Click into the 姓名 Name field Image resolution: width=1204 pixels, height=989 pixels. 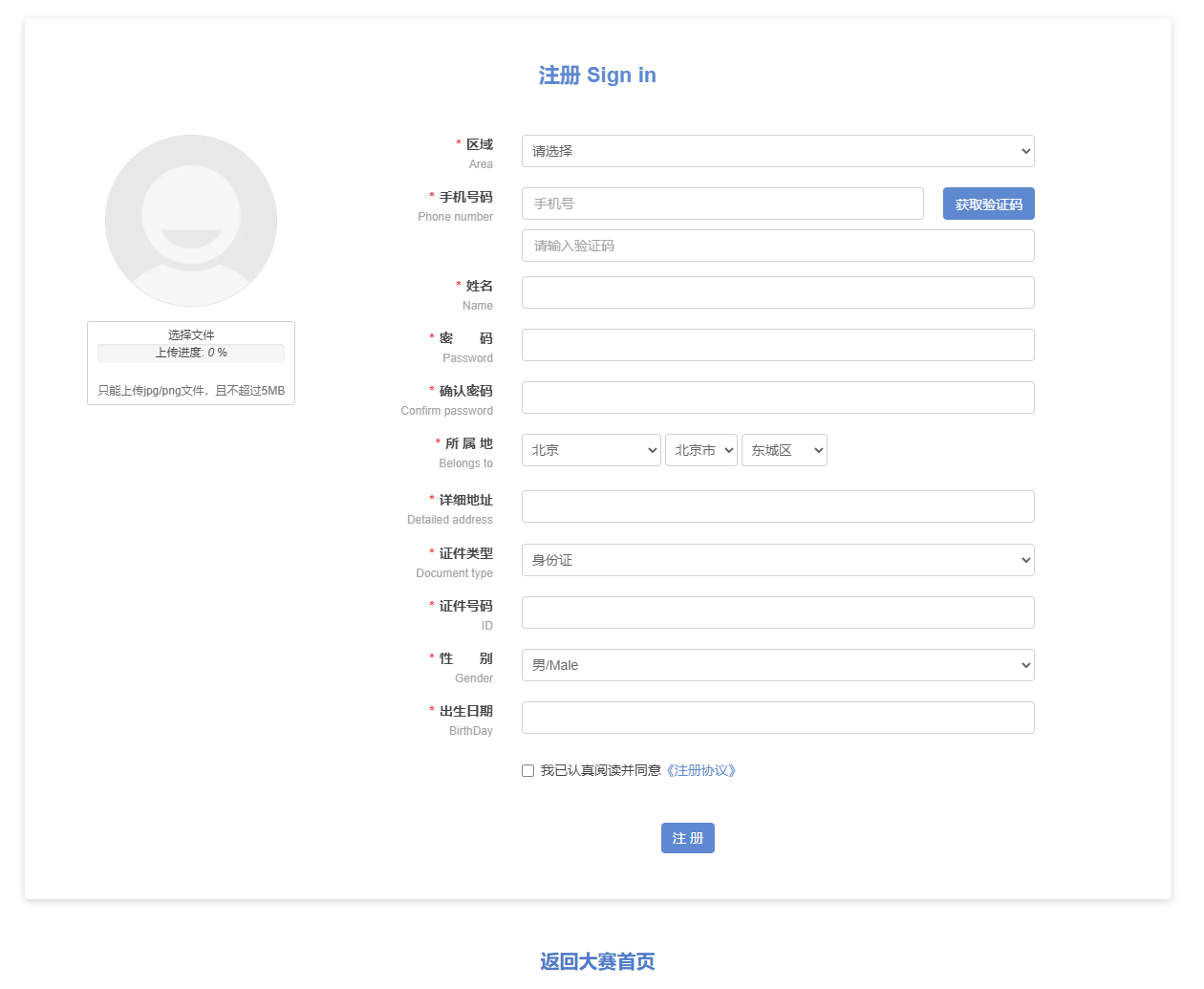coord(777,292)
